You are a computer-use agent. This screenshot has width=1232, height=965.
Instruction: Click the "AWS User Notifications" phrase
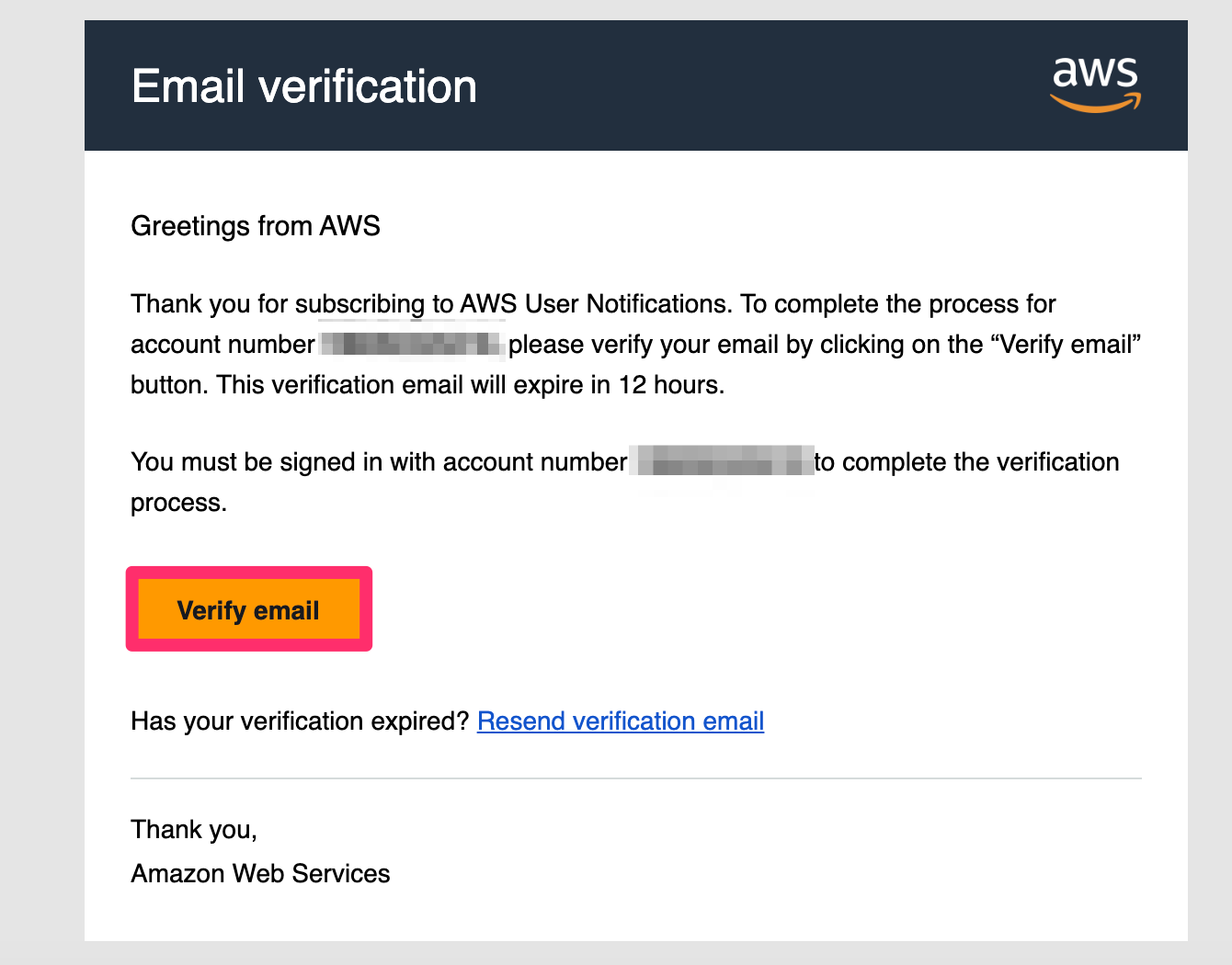click(597, 303)
